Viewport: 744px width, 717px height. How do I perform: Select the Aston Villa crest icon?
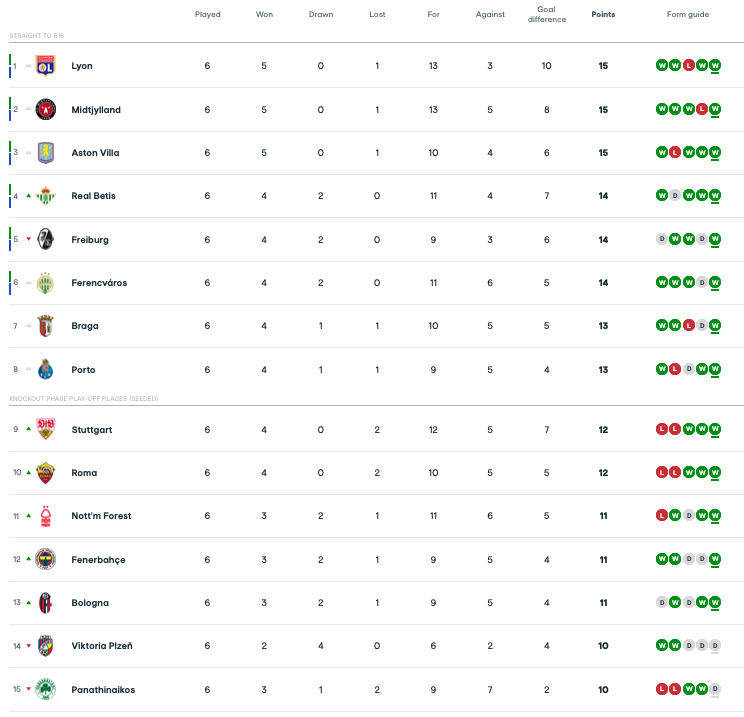(46, 153)
